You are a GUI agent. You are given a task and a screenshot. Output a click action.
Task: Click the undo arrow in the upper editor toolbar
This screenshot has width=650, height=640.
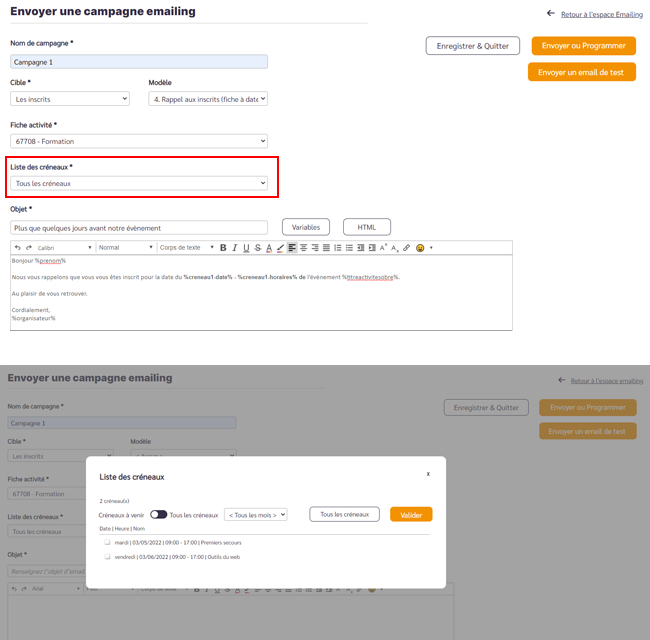(17, 248)
